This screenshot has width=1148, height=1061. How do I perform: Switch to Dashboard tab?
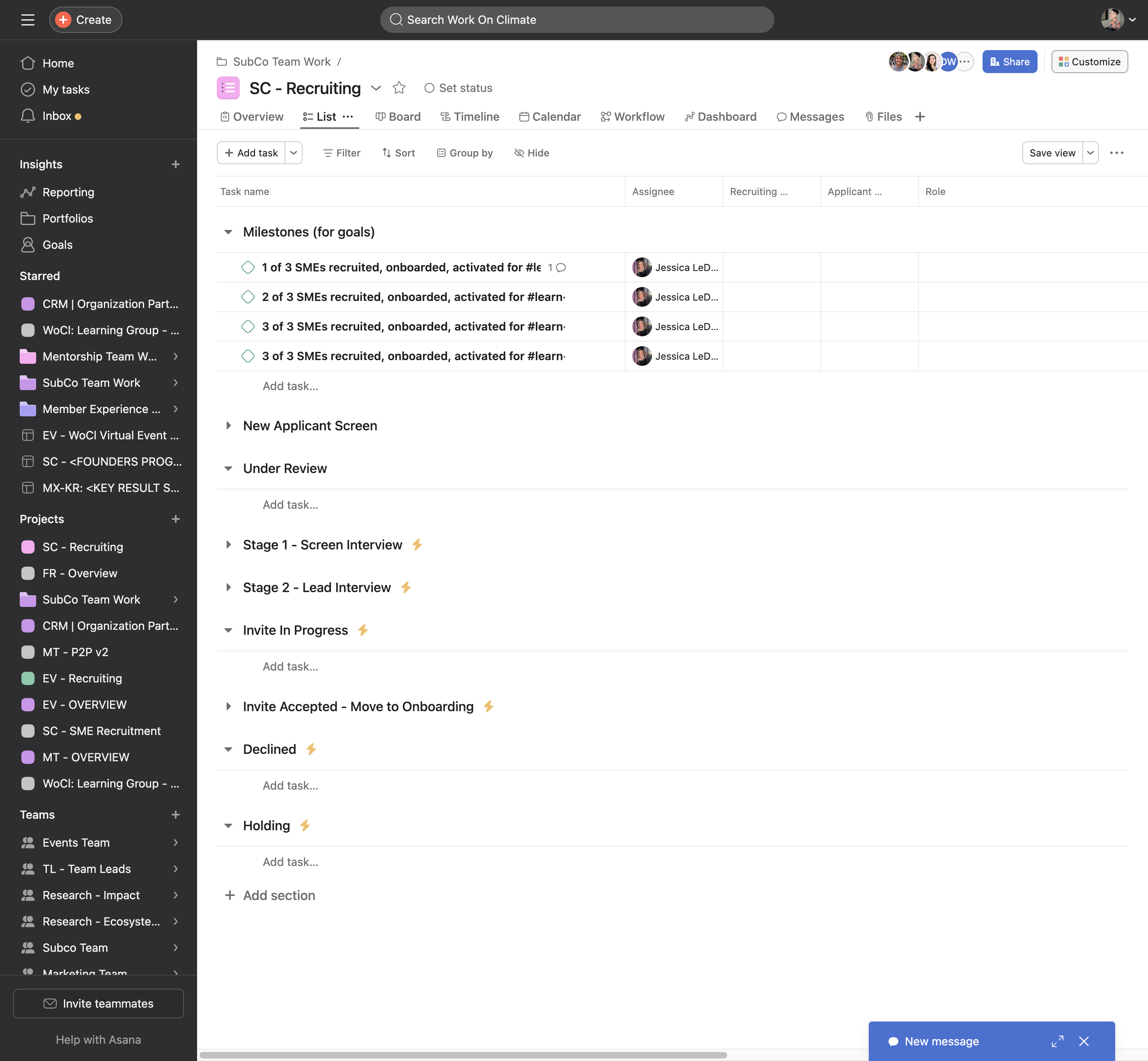(720, 117)
